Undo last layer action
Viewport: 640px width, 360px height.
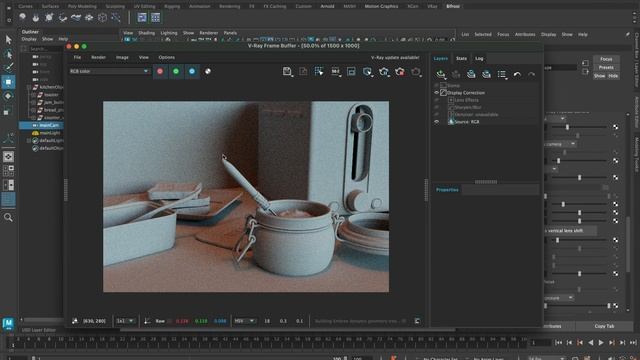(517, 74)
